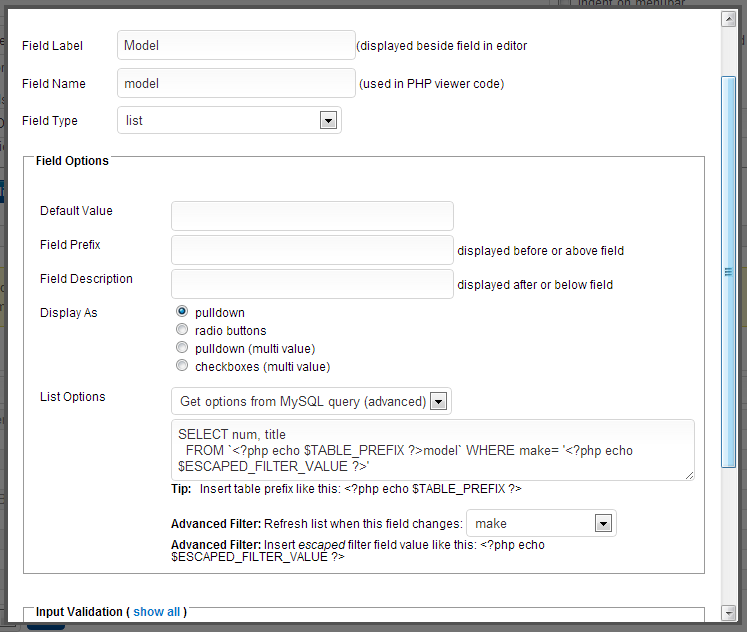
Task: Click the textarea resize handle corner
Action: [x=689, y=475]
